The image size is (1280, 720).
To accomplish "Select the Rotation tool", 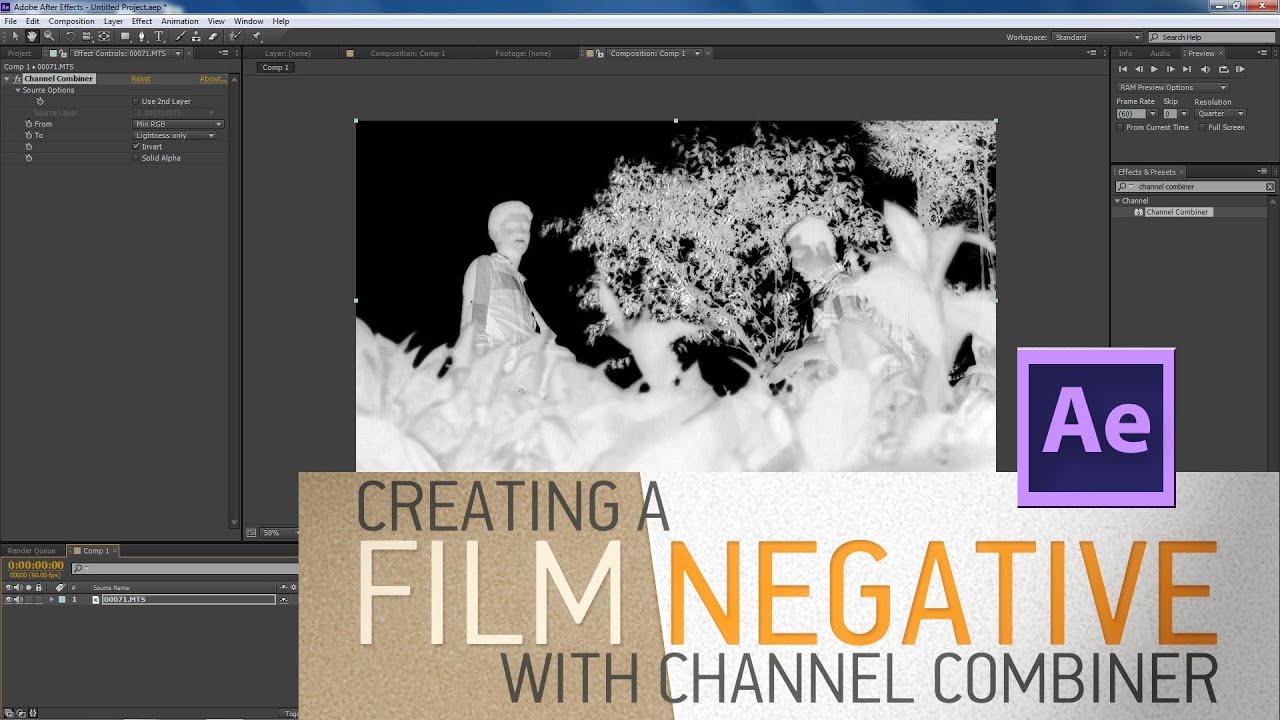I will point(70,36).
